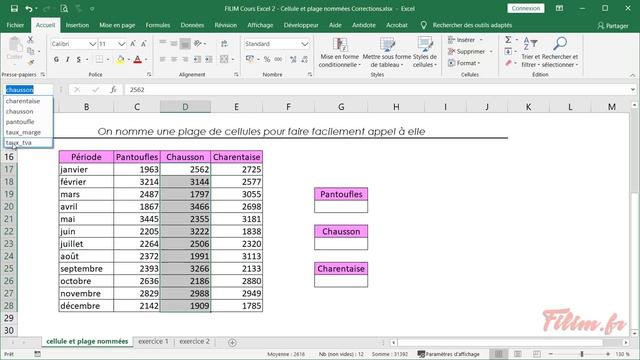Viewport: 640px width, 360px height.
Task: Toggle italic formatting (I)
Action: coord(67,60)
